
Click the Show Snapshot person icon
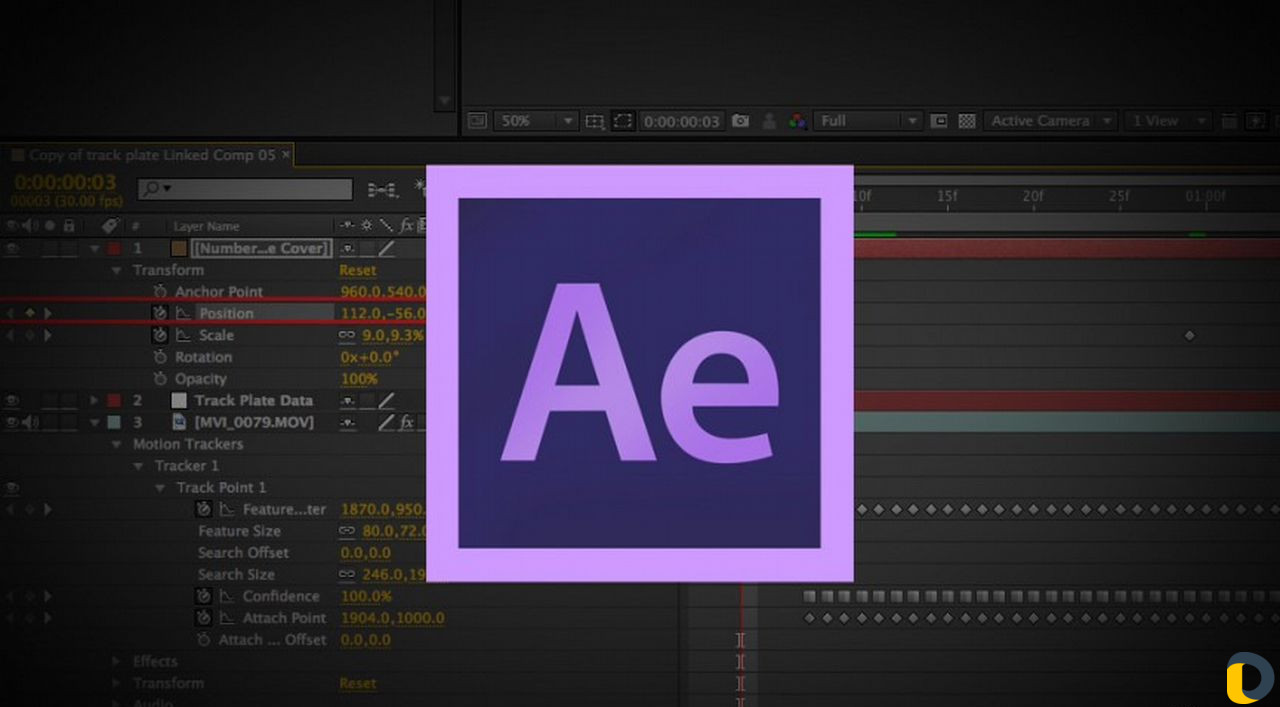click(769, 121)
